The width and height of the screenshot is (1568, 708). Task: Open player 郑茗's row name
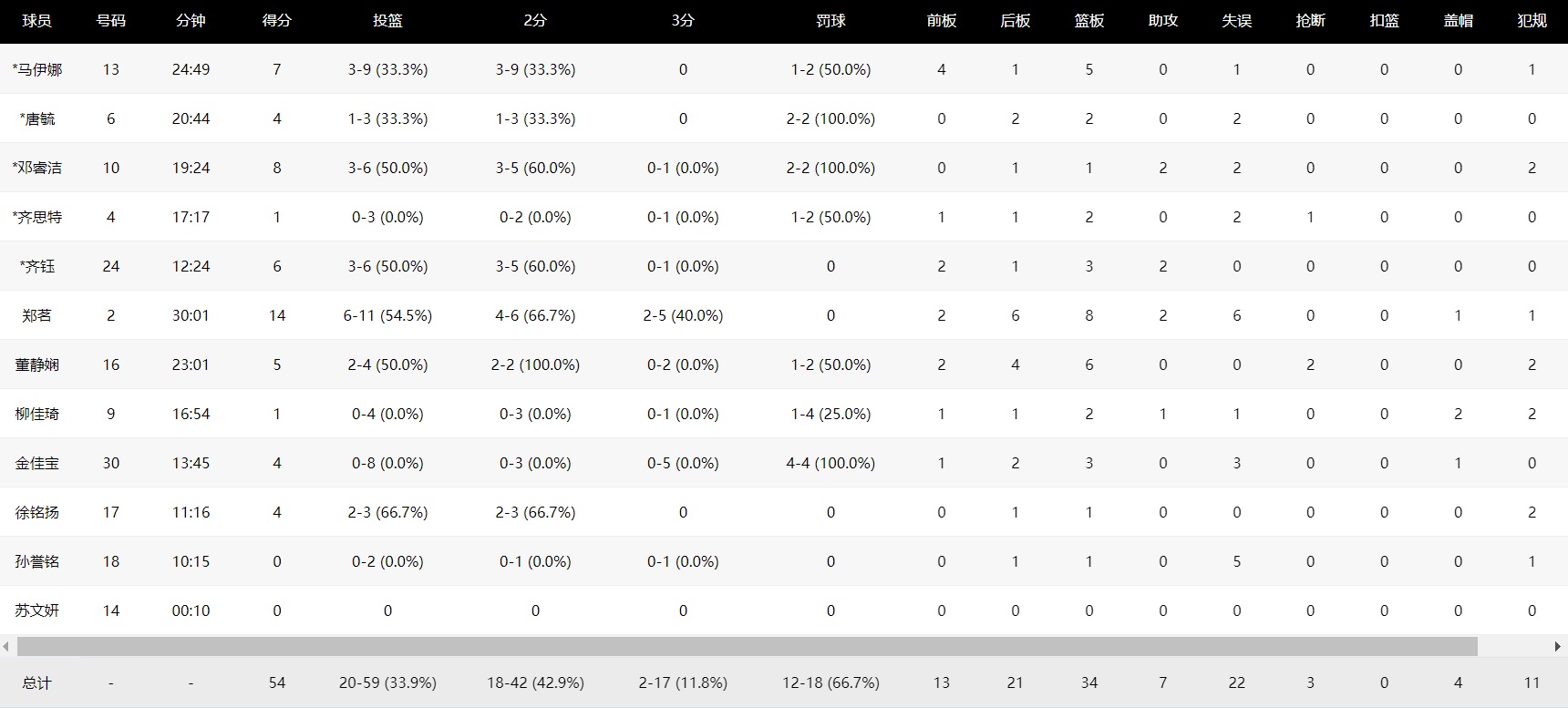[x=37, y=315]
